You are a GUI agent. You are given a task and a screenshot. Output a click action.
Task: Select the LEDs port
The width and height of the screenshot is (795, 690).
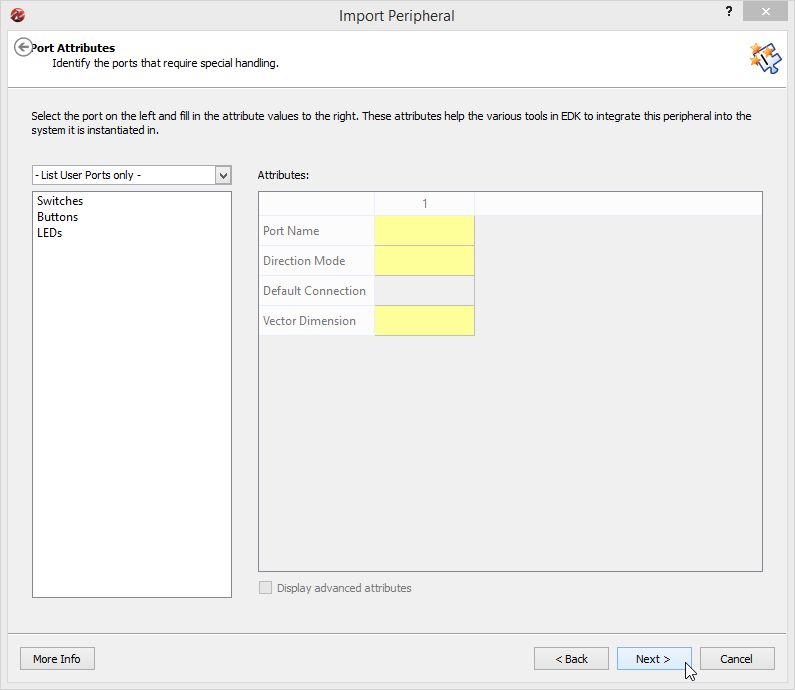49,233
